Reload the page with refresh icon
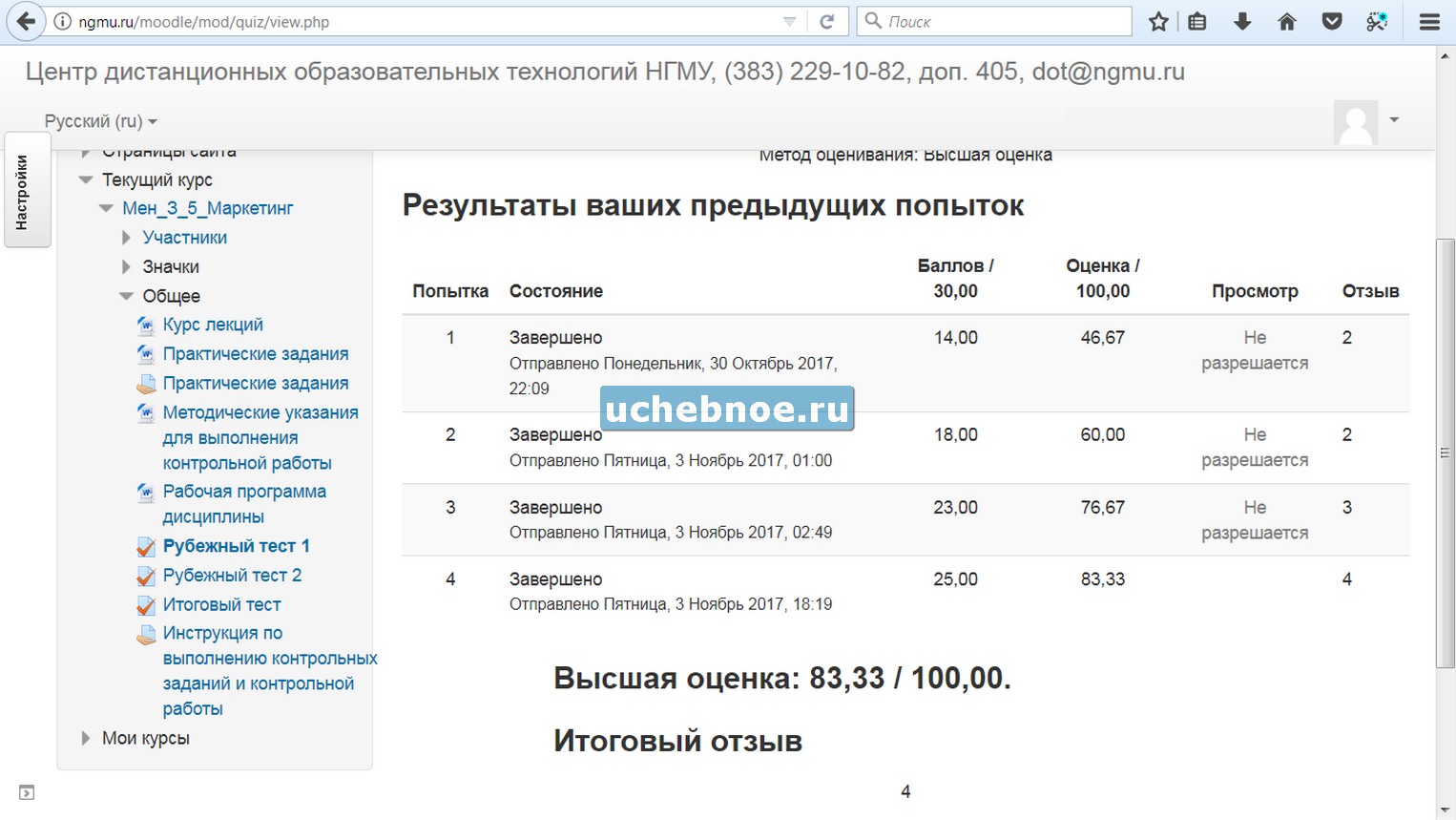The height and width of the screenshot is (820, 1456). pos(827,21)
